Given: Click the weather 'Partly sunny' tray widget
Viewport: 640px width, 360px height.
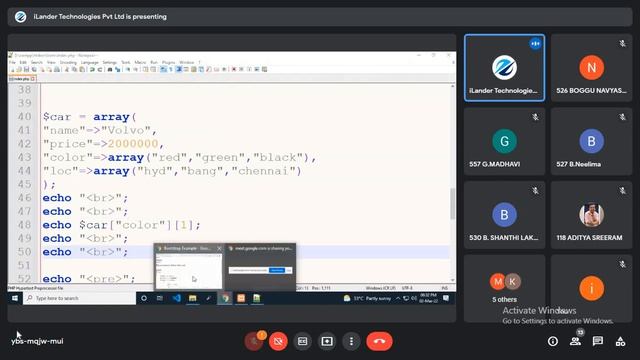Looking at the screenshot, I should click(367, 298).
